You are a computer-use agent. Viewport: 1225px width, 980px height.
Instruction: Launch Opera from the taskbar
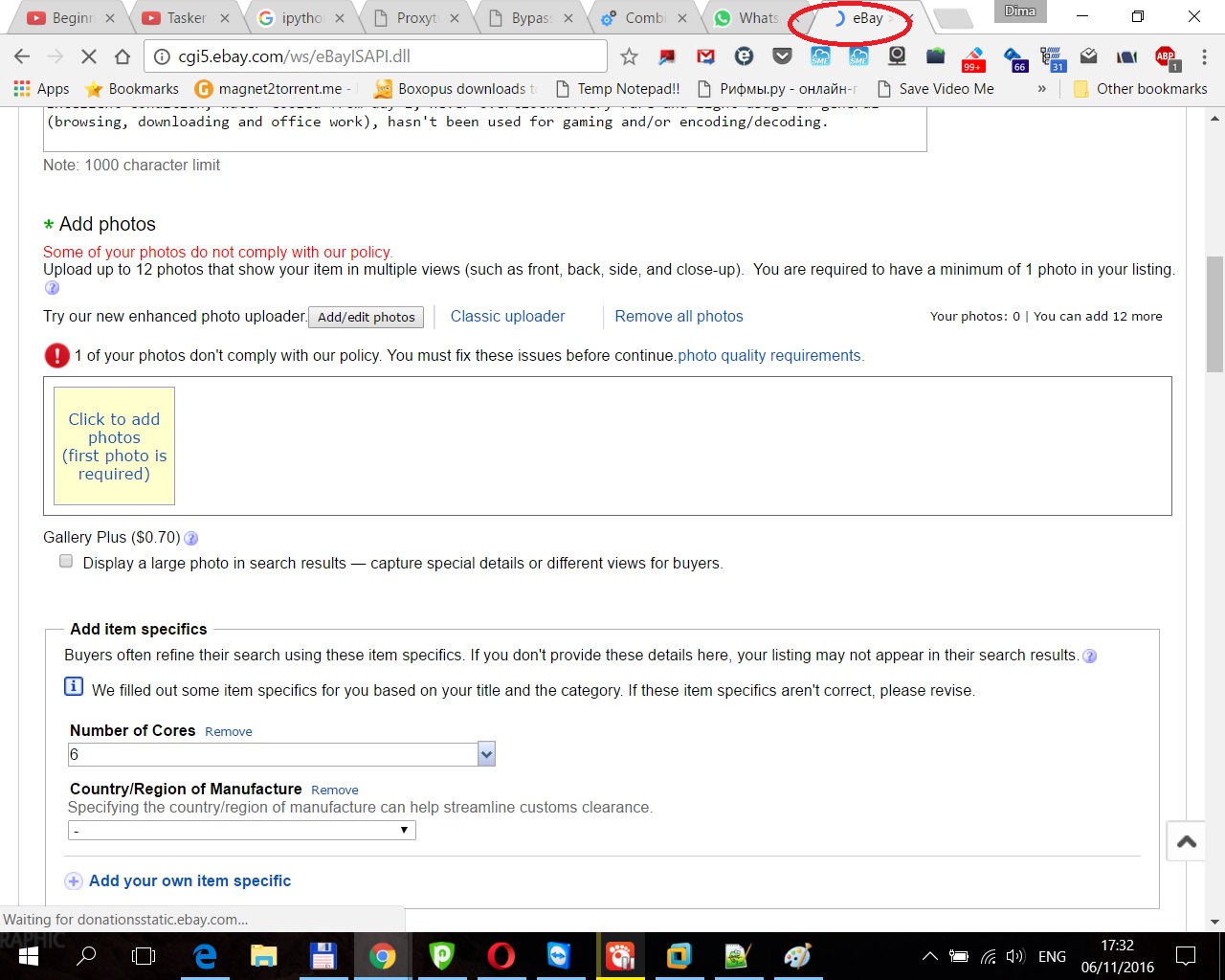pos(501,955)
